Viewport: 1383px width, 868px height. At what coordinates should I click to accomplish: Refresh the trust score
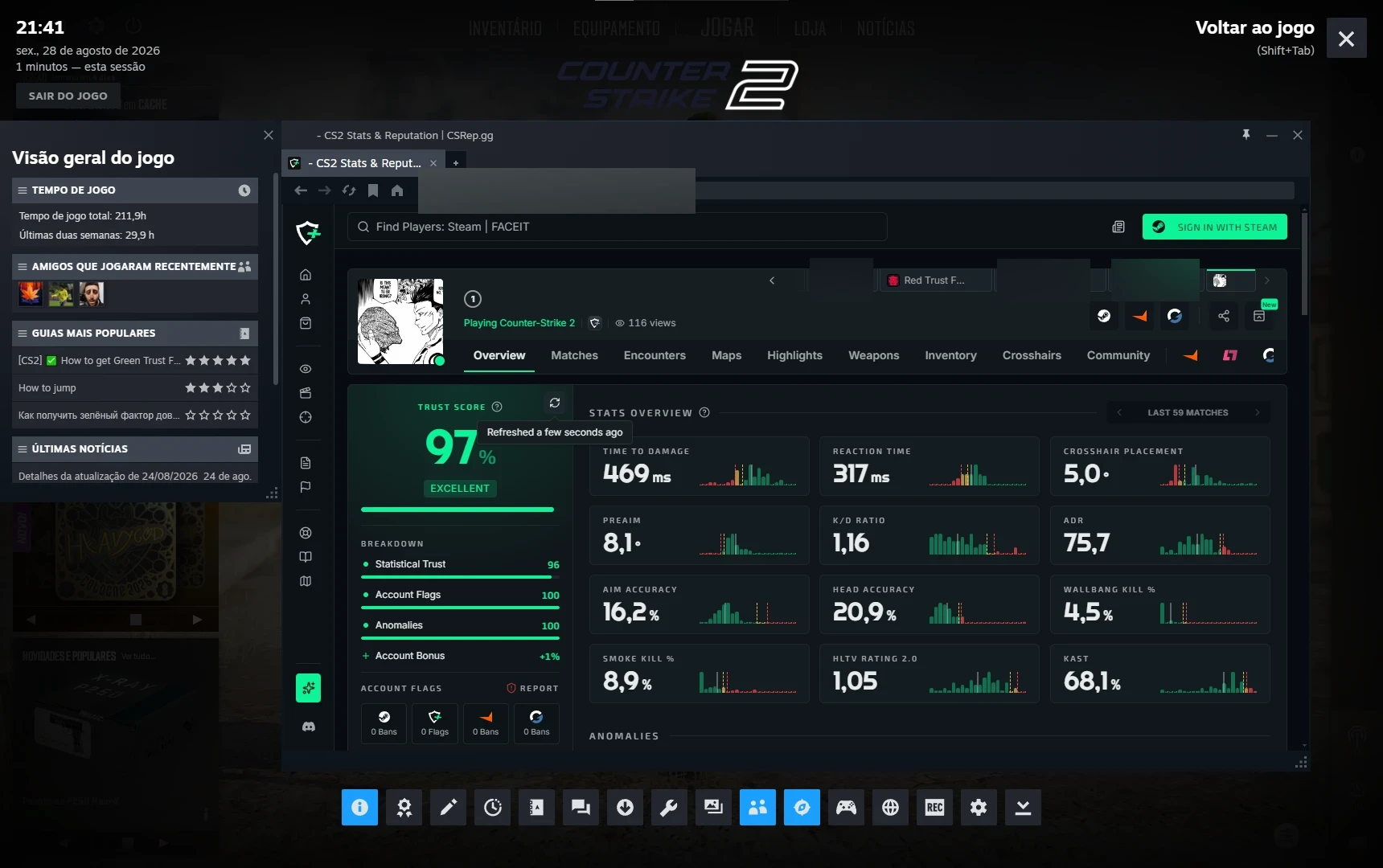click(555, 403)
